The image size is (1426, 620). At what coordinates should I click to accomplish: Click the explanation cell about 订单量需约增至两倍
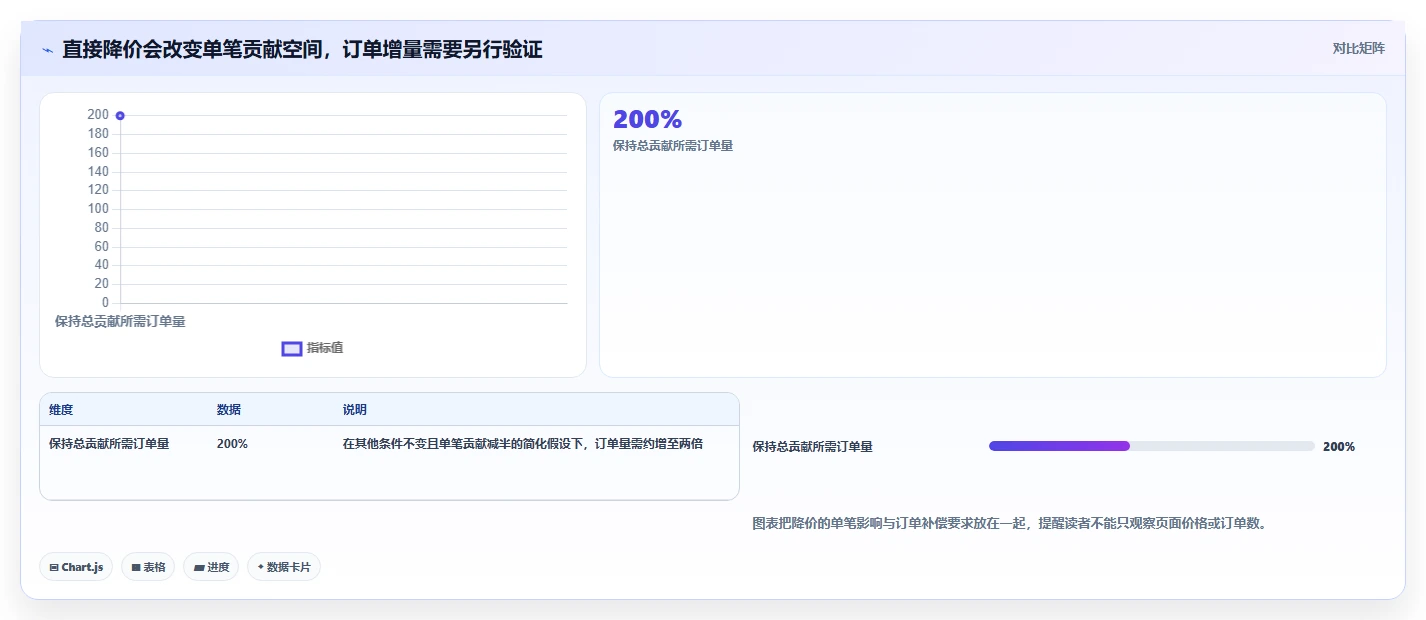pyautogui.click(x=522, y=444)
